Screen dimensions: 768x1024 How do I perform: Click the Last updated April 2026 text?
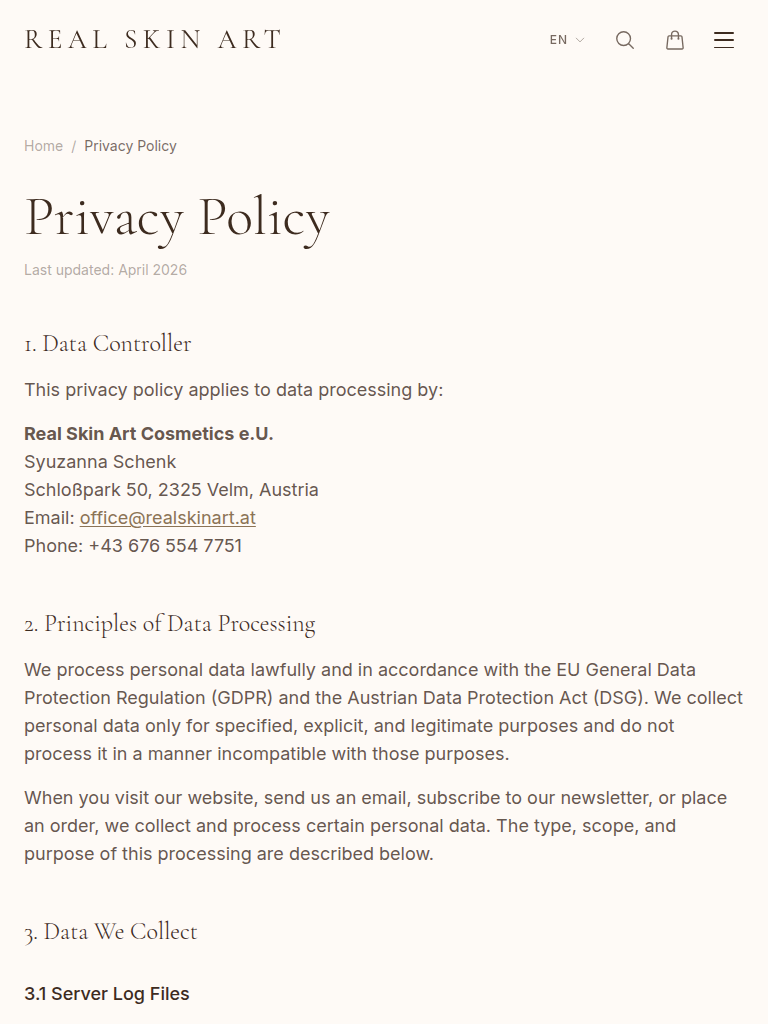[105, 270]
